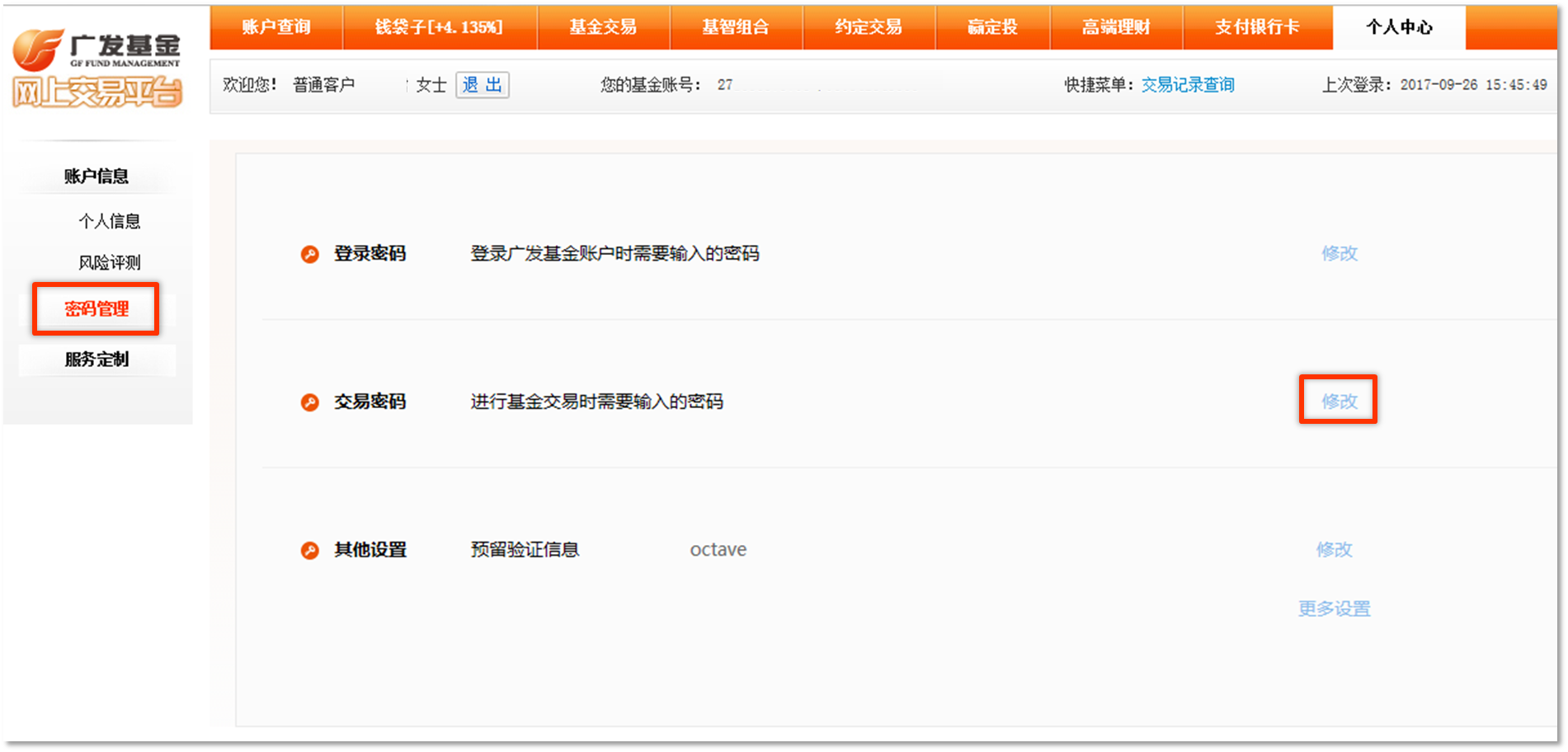Switch to the 支付银行卡 tab
The width and height of the screenshot is (1568, 752).
[1257, 27]
